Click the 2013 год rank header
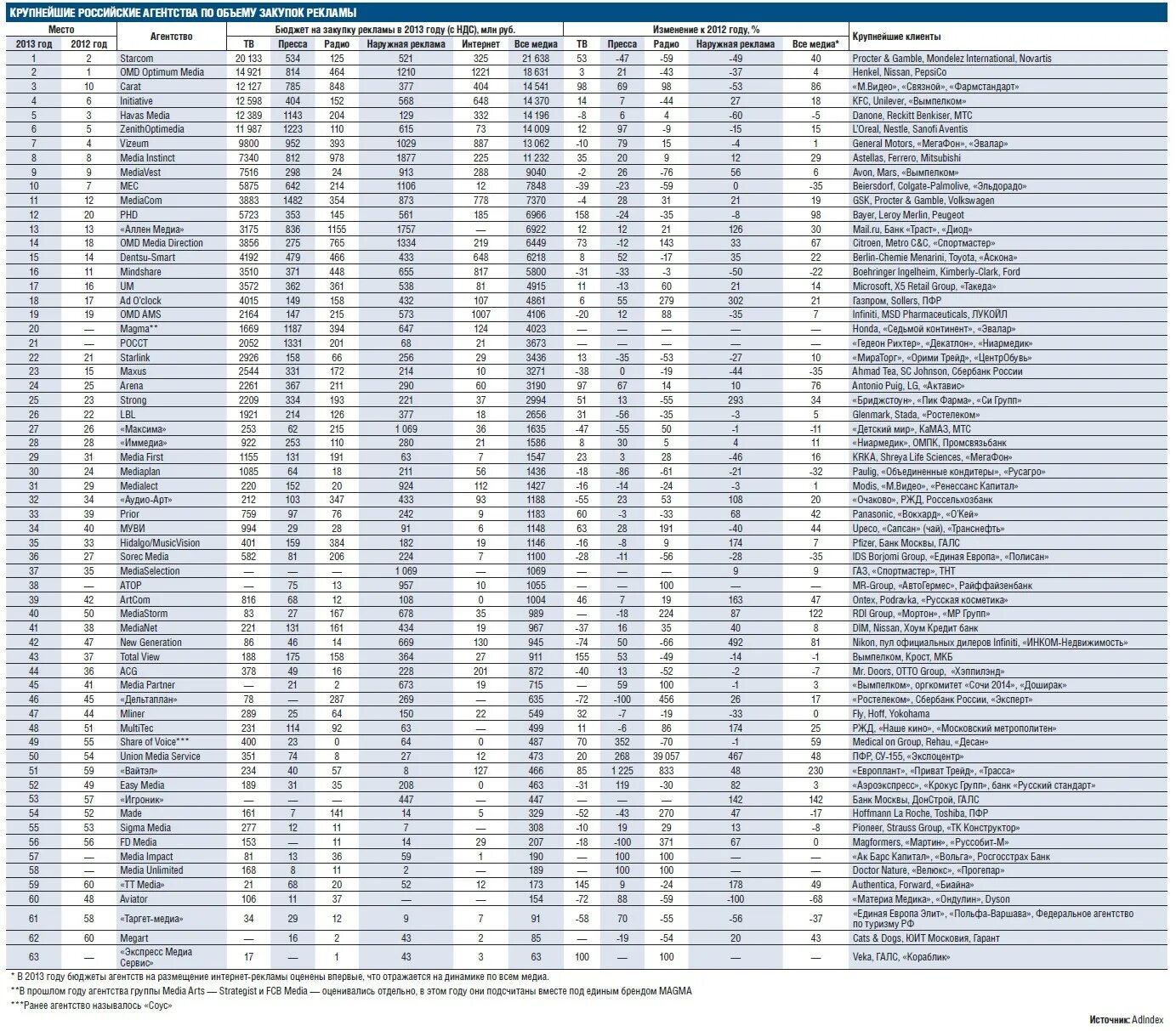The width and height of the screenshot is (1176, 1031). 34,44
